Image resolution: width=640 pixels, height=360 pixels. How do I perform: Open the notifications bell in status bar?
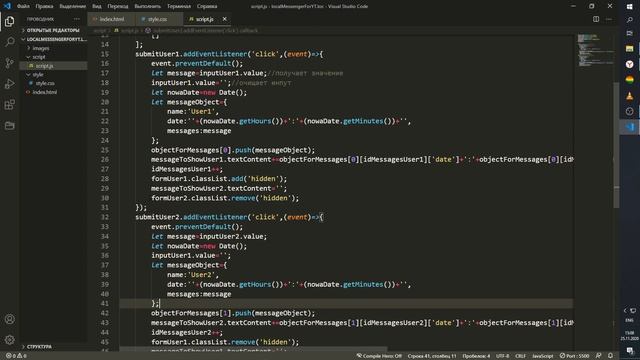[610, 356]
